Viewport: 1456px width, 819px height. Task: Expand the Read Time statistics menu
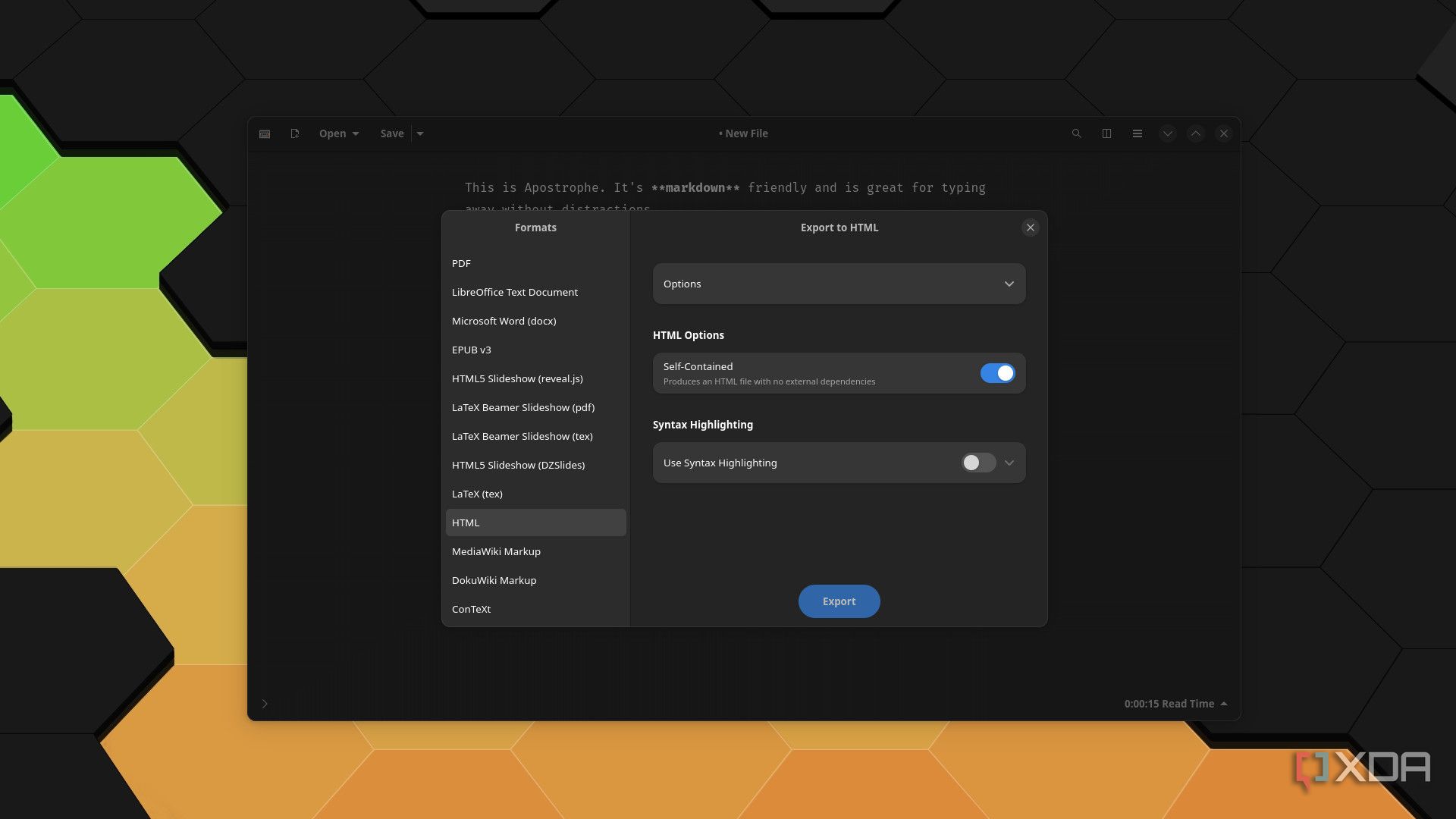(x=1176, y=704)
